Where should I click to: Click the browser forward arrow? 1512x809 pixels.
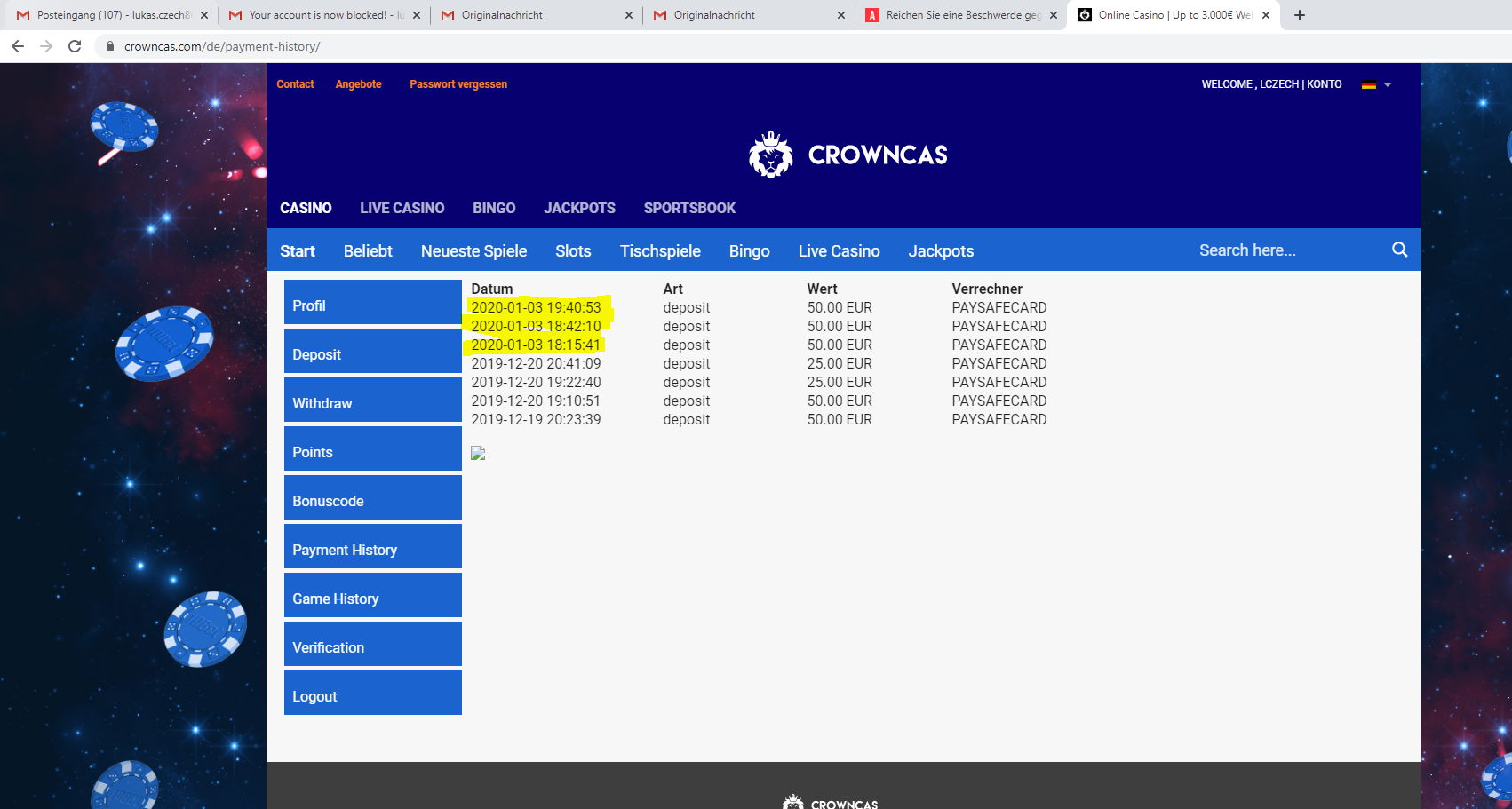pos(46,46)
